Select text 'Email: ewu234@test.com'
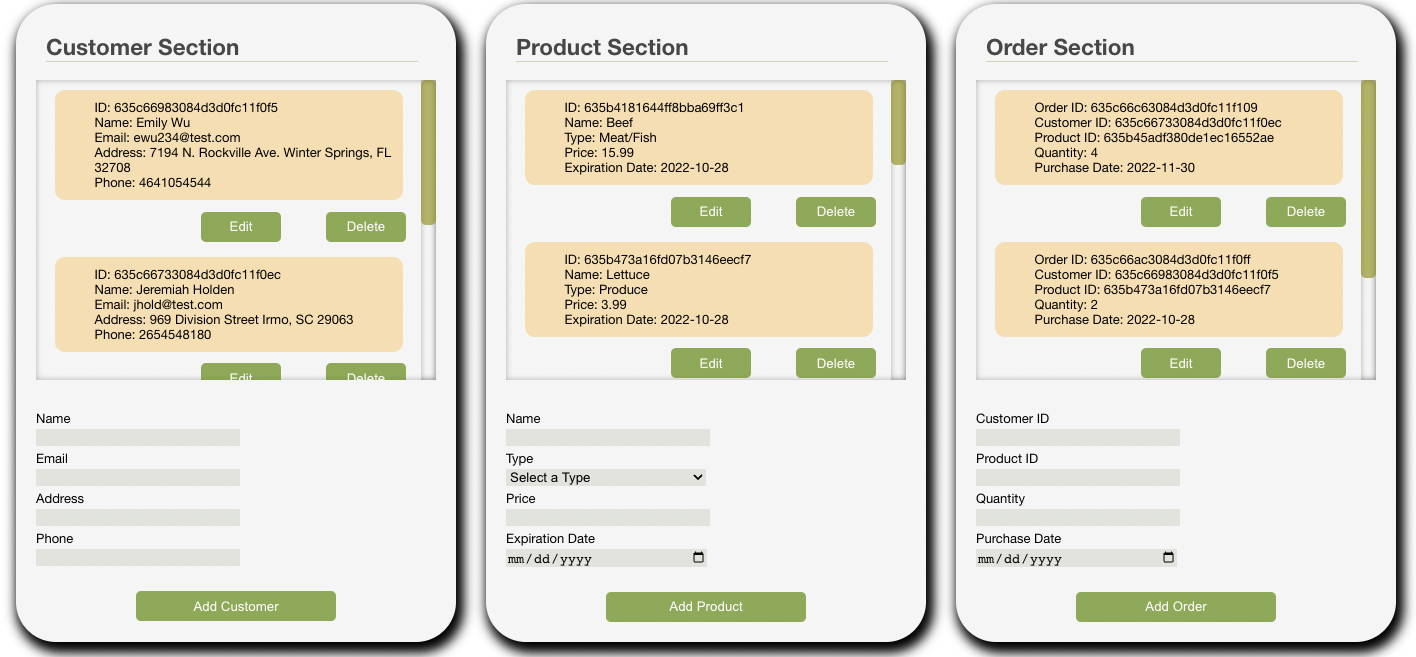 pyautogui.click(x=167, y=137)
